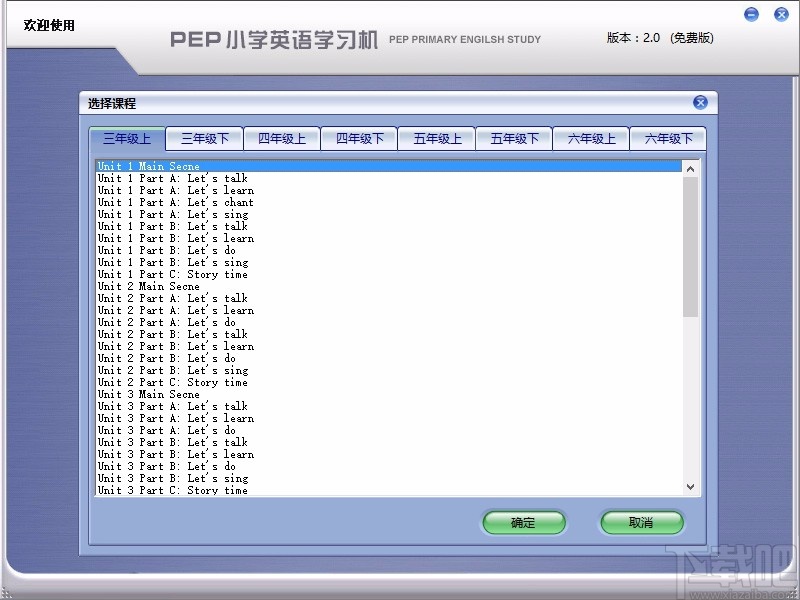
Task: Open the 六年级下 tab
Action: coord(668,138)
